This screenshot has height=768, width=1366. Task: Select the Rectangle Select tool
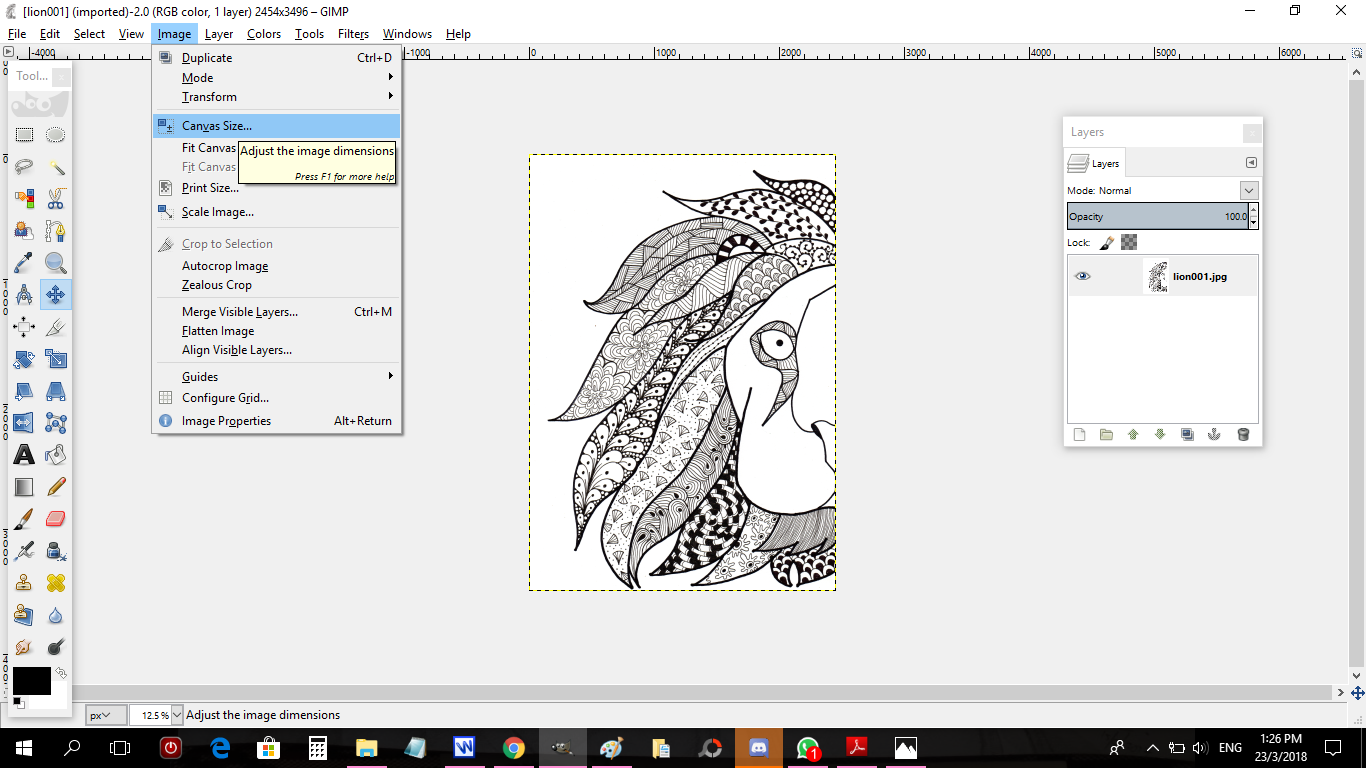tap(24, 135)
